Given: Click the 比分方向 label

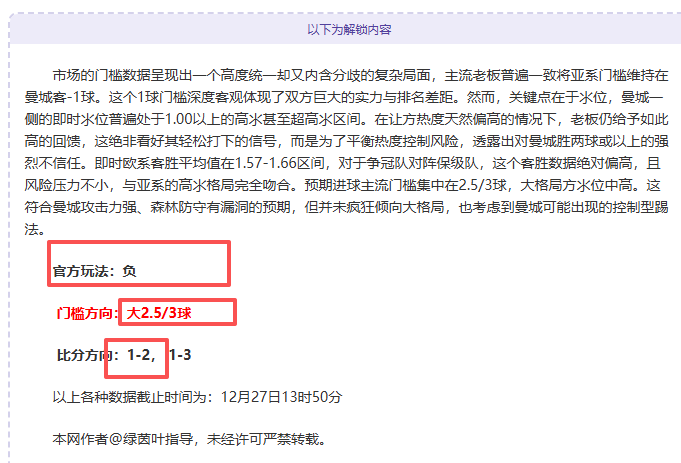Looking at the screenshot, I should (87, 355).
